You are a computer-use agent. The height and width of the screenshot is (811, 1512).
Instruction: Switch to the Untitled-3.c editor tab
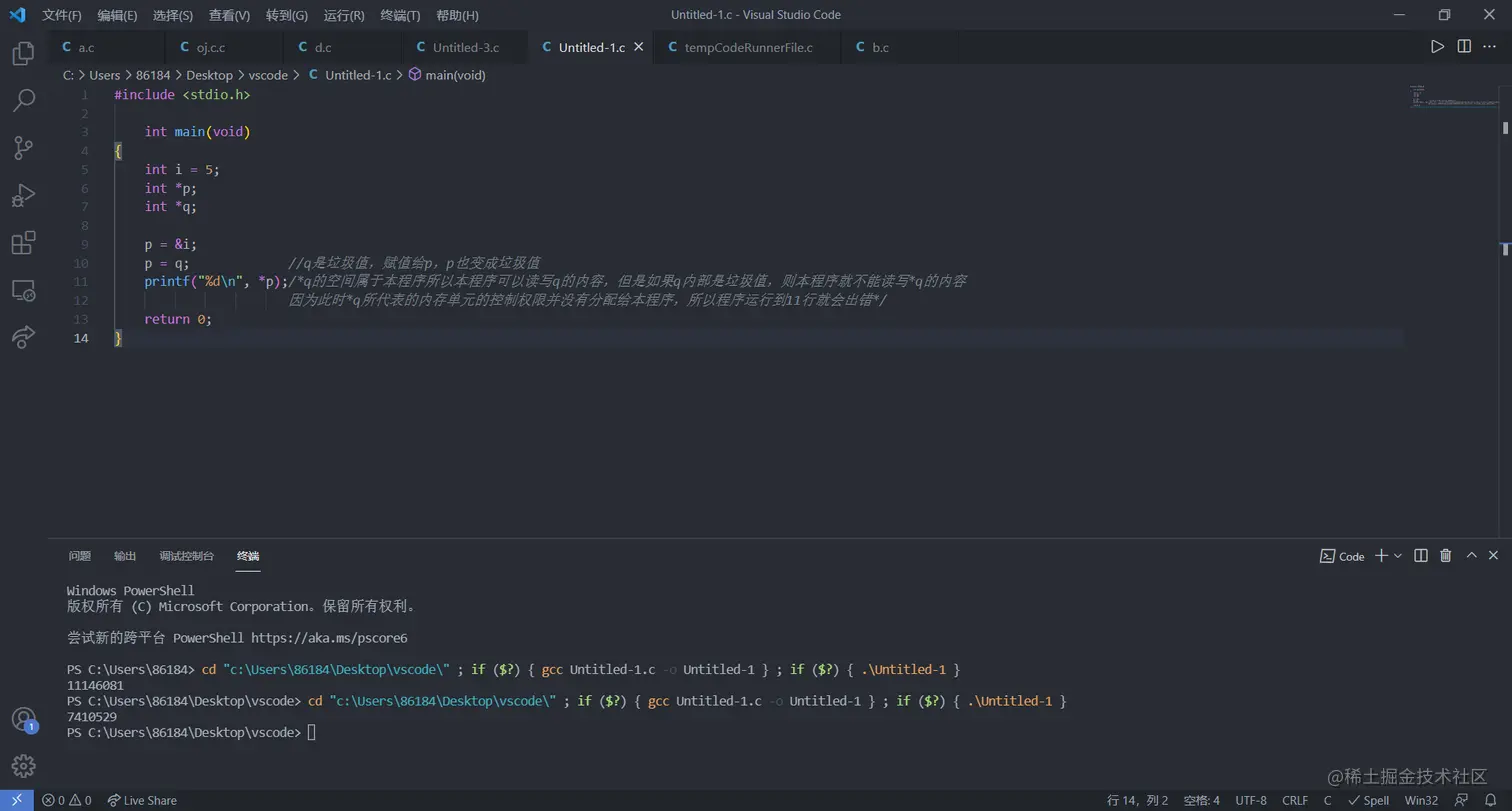[465, 47]
